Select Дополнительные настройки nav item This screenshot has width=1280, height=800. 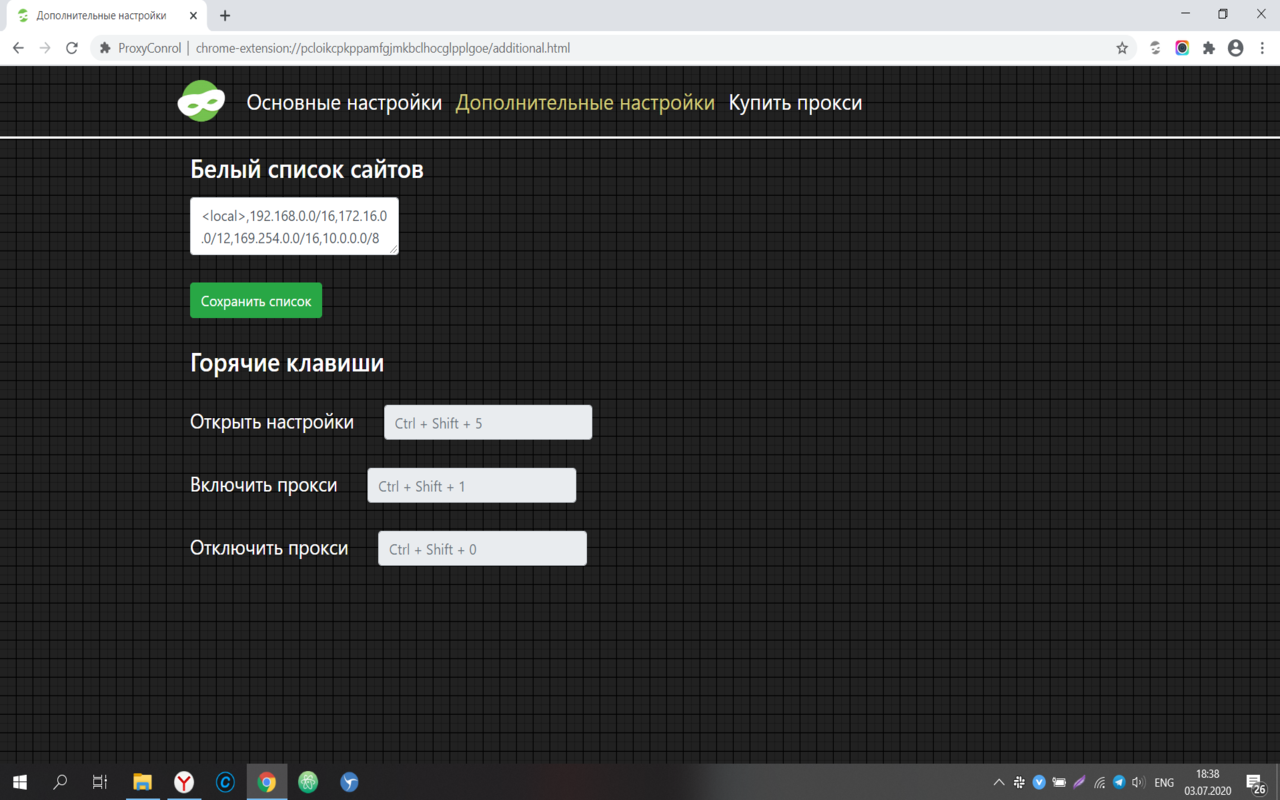coord(585,102)
